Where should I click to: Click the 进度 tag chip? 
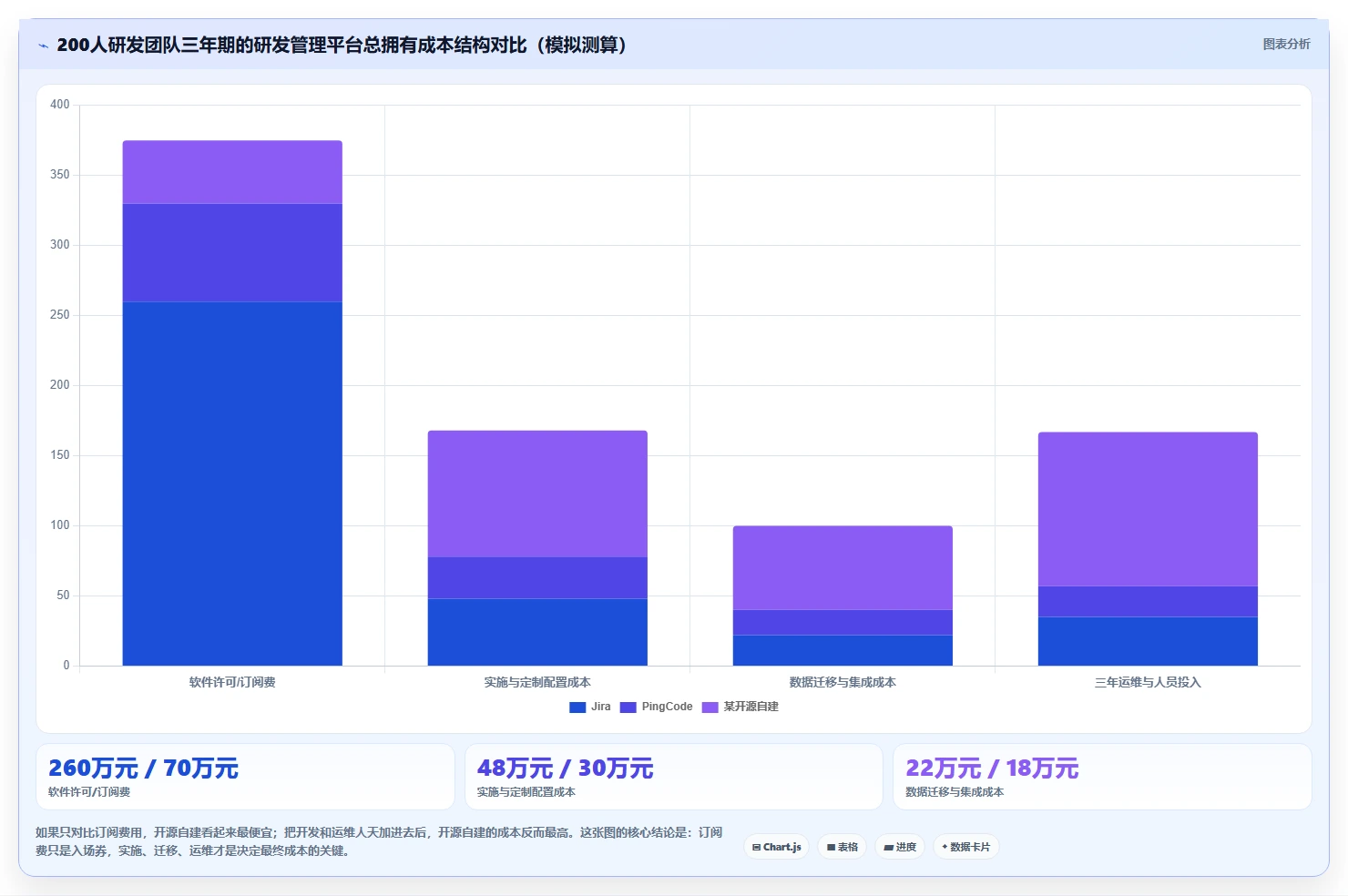pos(900,847)
